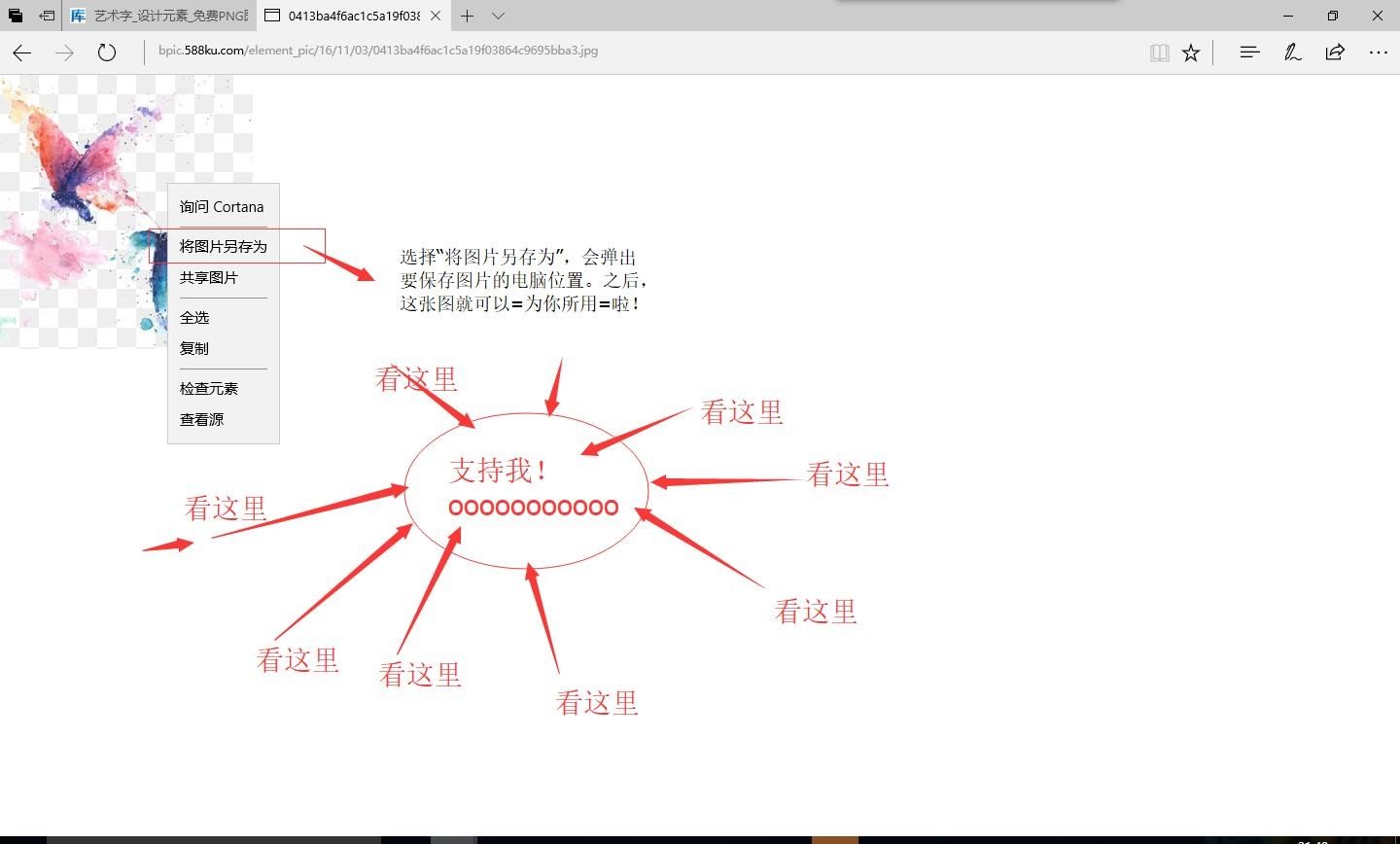Select 检查元素 to inspect the page
The image size is (1400, 844).
[207, 388]
